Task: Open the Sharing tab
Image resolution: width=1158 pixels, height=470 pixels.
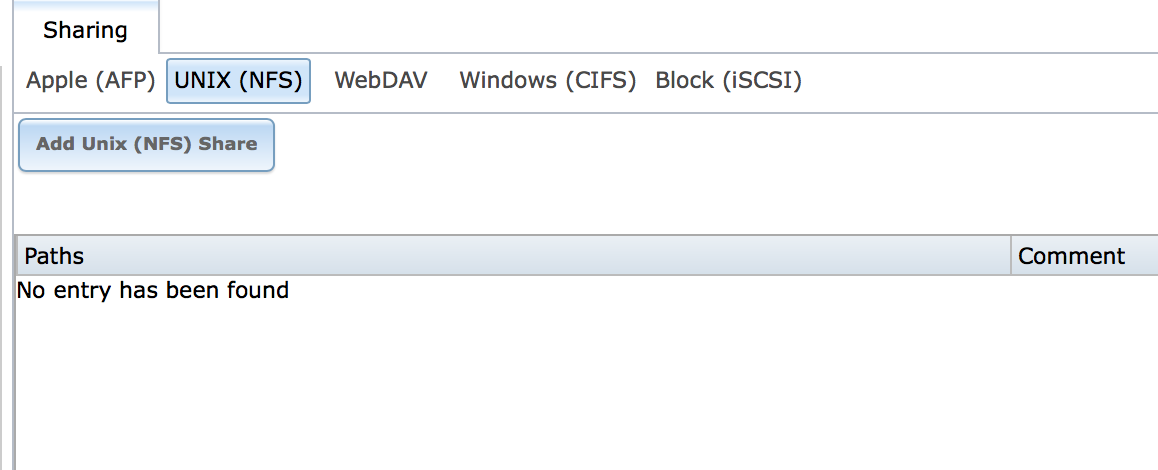Action: point(86,30)
